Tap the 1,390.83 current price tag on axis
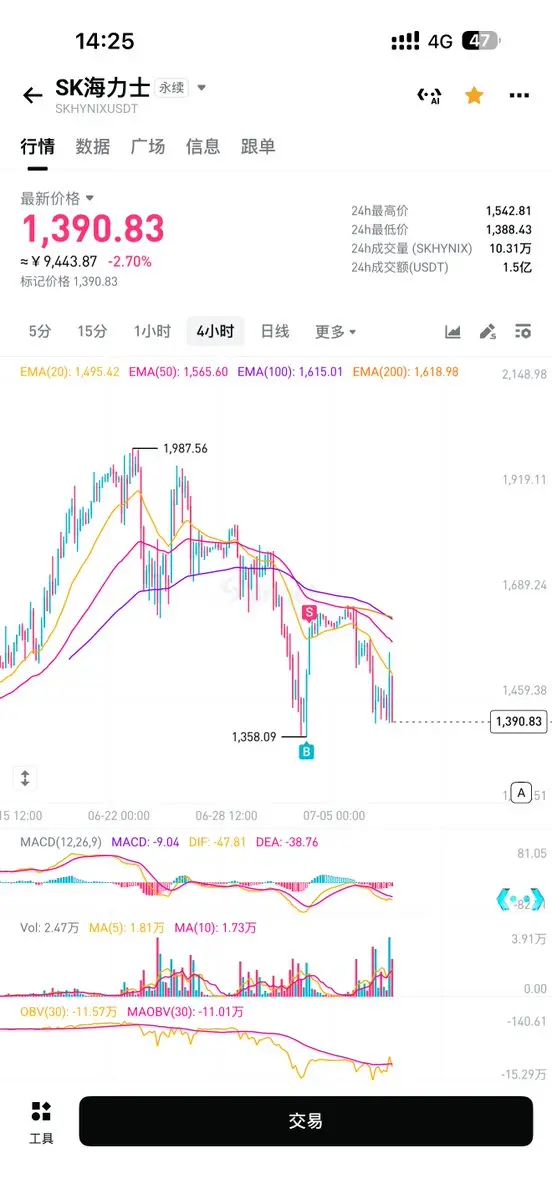Image resolution: width=552 pixels, height=1199 pixels. [519, 721]
